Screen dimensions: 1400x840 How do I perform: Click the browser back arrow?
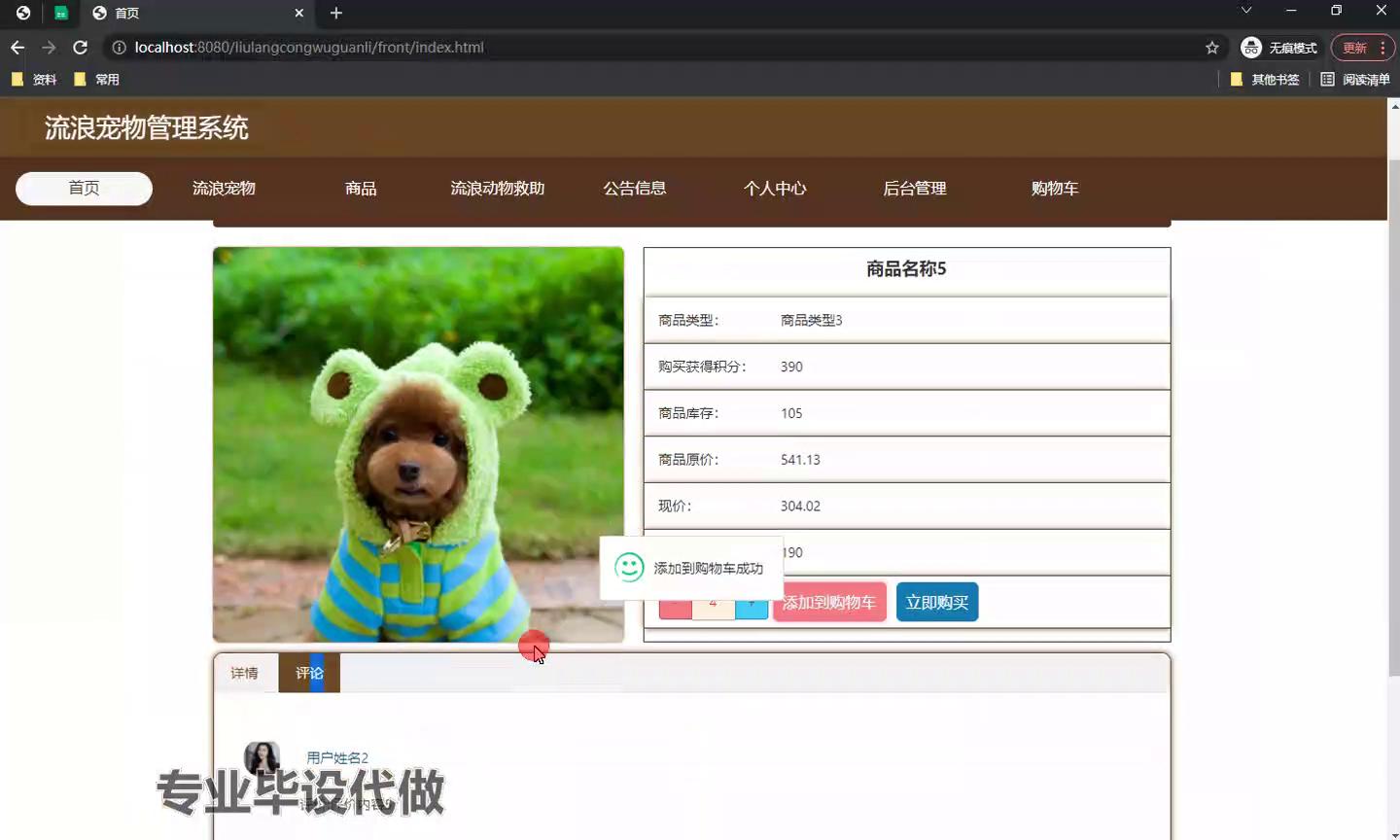(x=17, y=48)
